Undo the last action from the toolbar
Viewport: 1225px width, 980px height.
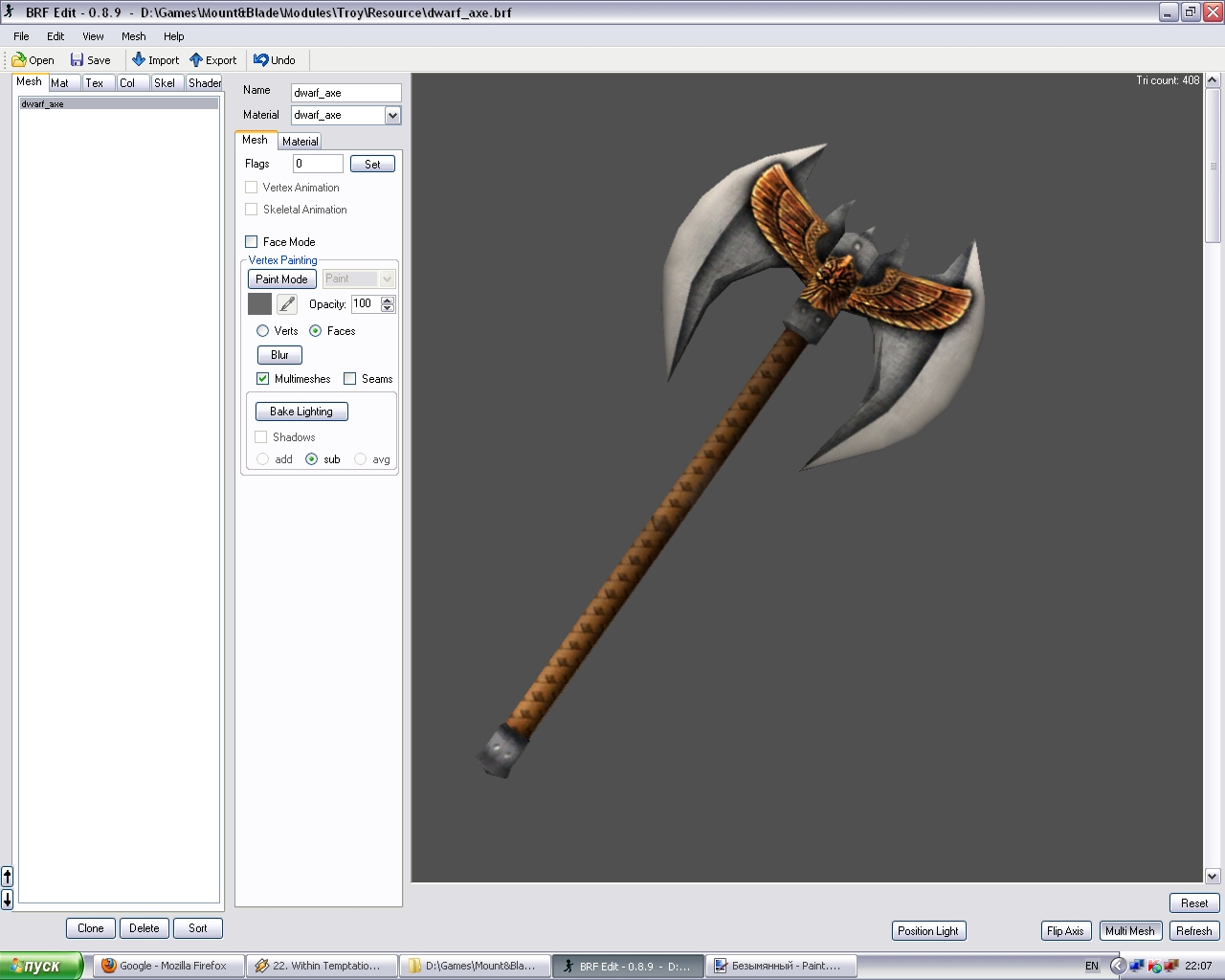pos(274,59)
